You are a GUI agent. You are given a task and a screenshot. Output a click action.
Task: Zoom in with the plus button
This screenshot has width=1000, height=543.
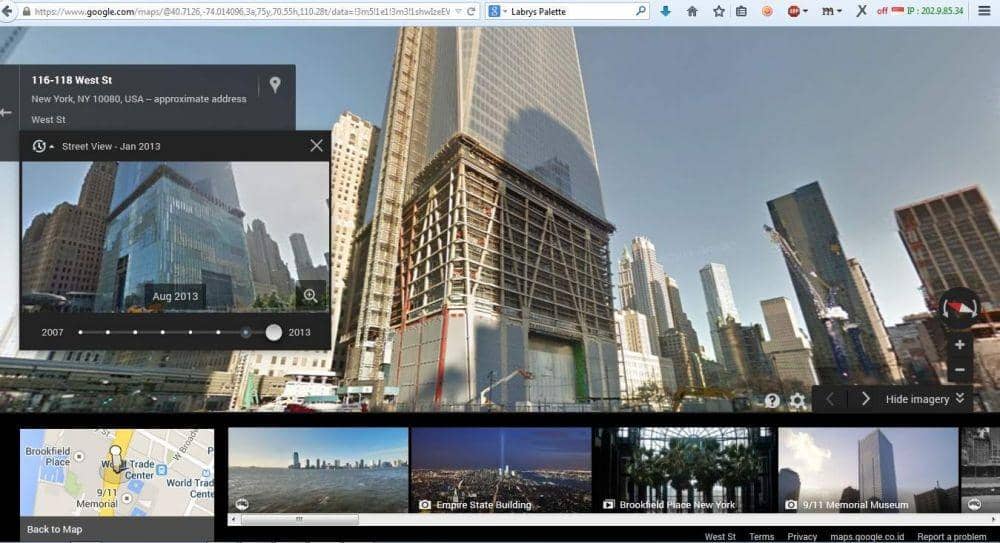point(960,345)
